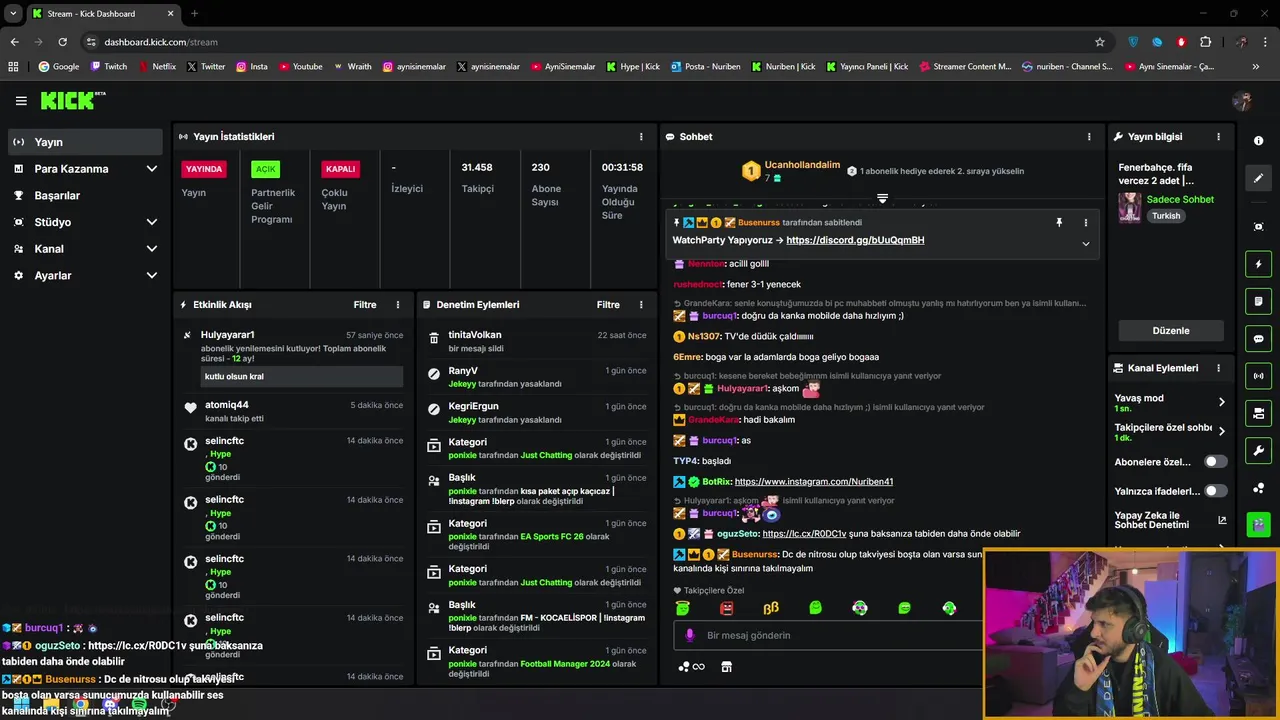Open pinned message three-dot options

point(1085,223)
